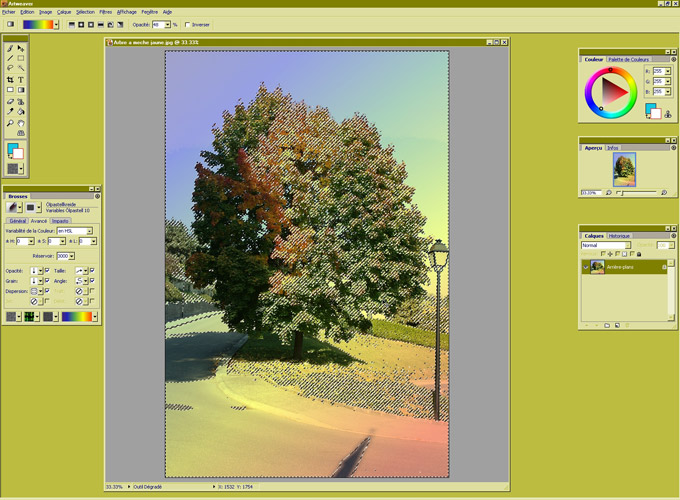This screenshot has width=680, height=500.
Task: Select the Hand pan tool
Action: click(x=21, y=123)
